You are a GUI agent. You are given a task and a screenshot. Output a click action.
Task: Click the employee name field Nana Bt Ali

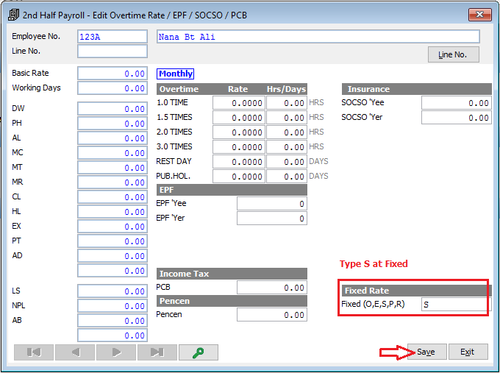[x=318, y=37]
